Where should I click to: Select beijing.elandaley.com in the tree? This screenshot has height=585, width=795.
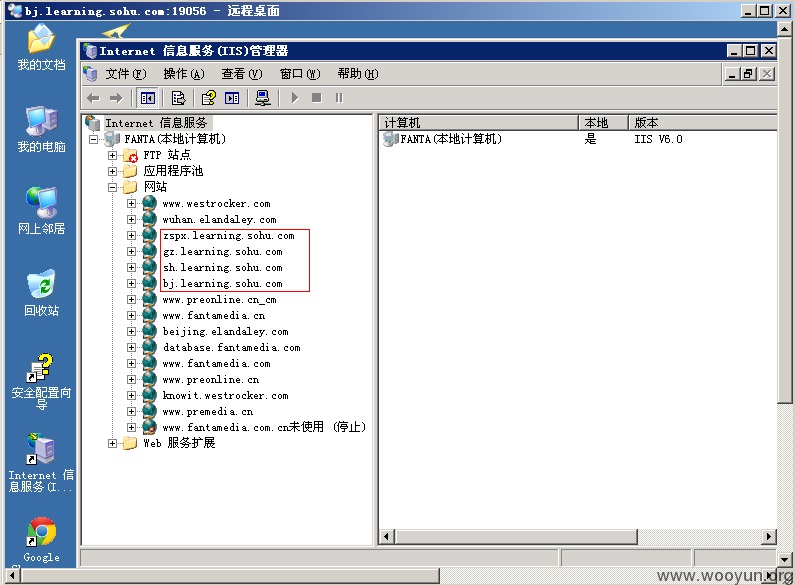[x=226, y=332]
